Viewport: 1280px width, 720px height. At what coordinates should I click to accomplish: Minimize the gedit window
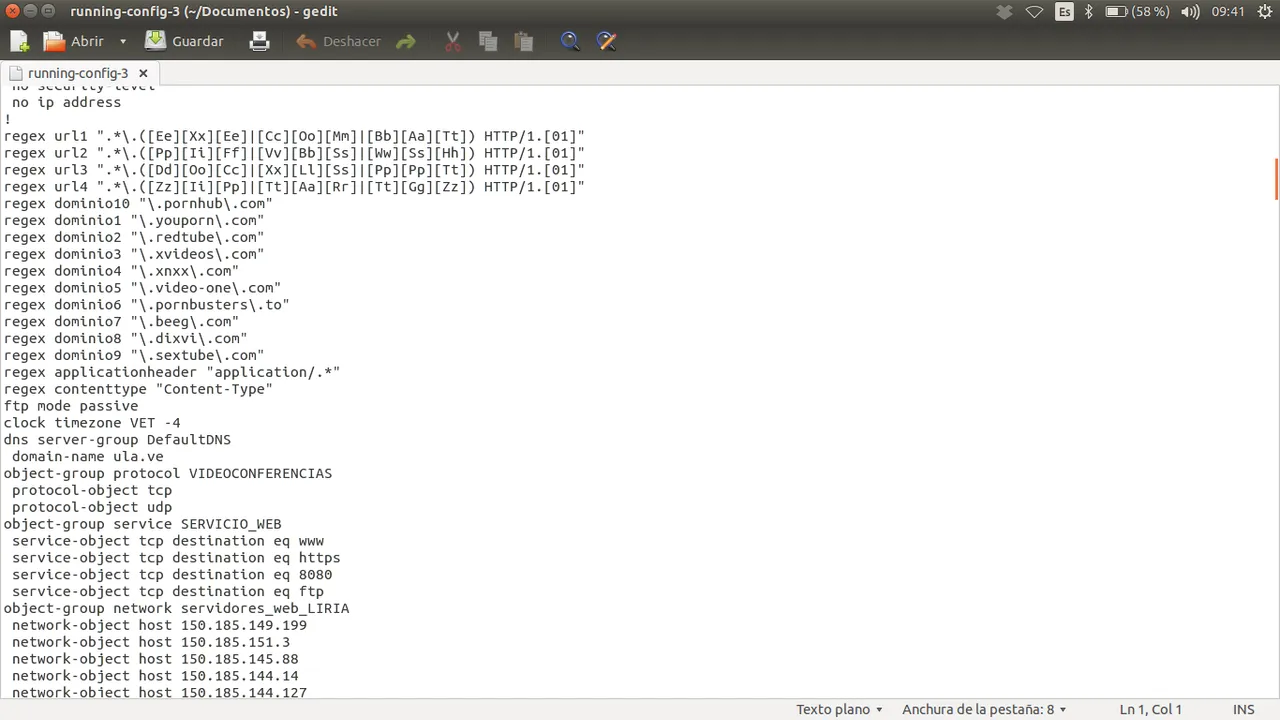(x=31, y=11)
